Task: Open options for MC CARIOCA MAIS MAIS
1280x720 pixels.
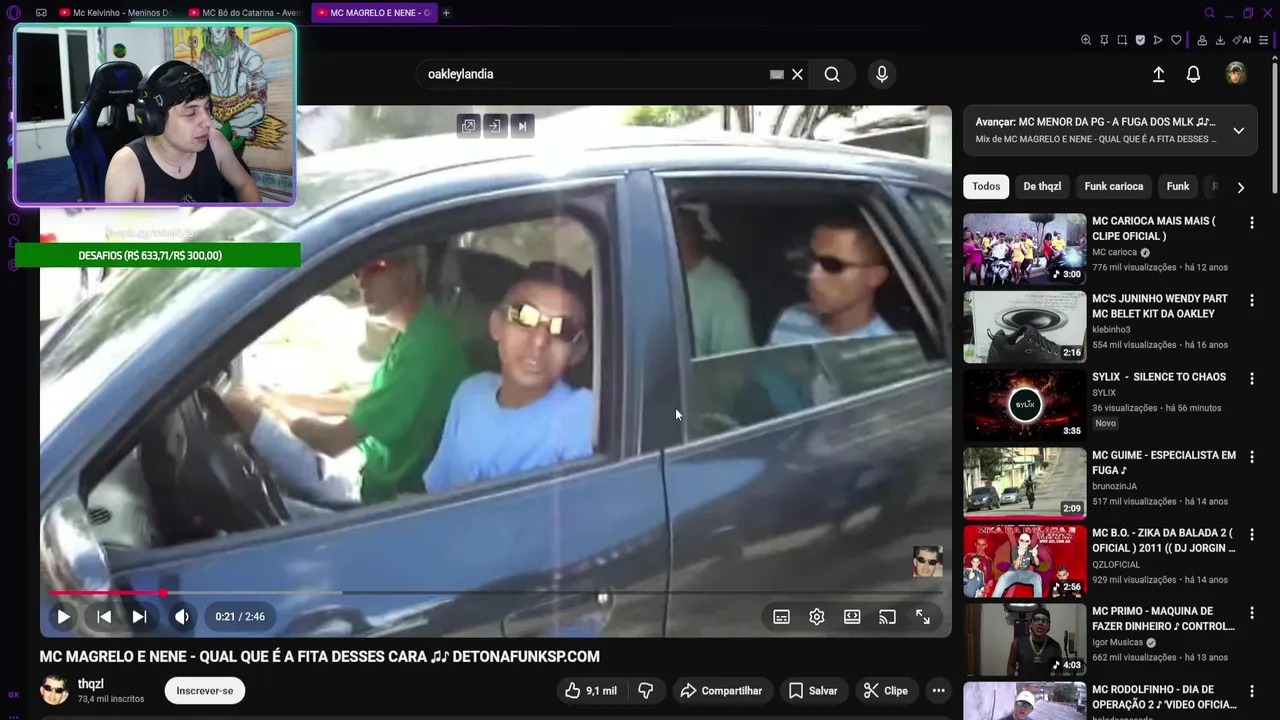Action: [x=1251, y=222]
